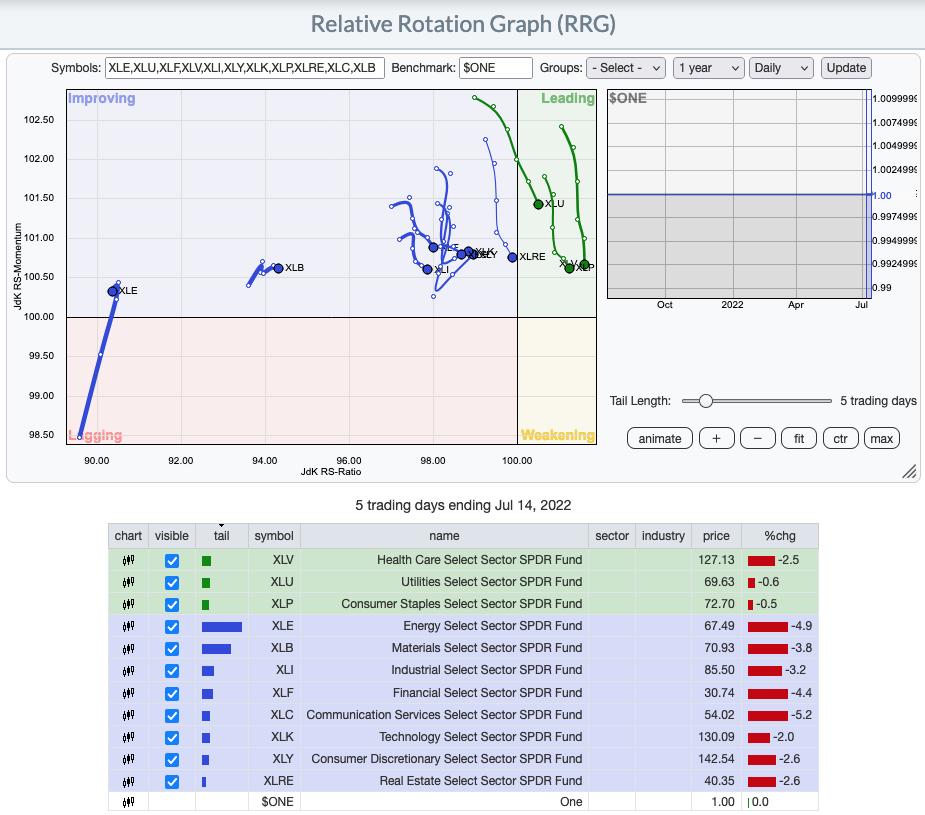Click the Update button
The width and height of the screenshot is (925, 815).
[x=846, y=68]
